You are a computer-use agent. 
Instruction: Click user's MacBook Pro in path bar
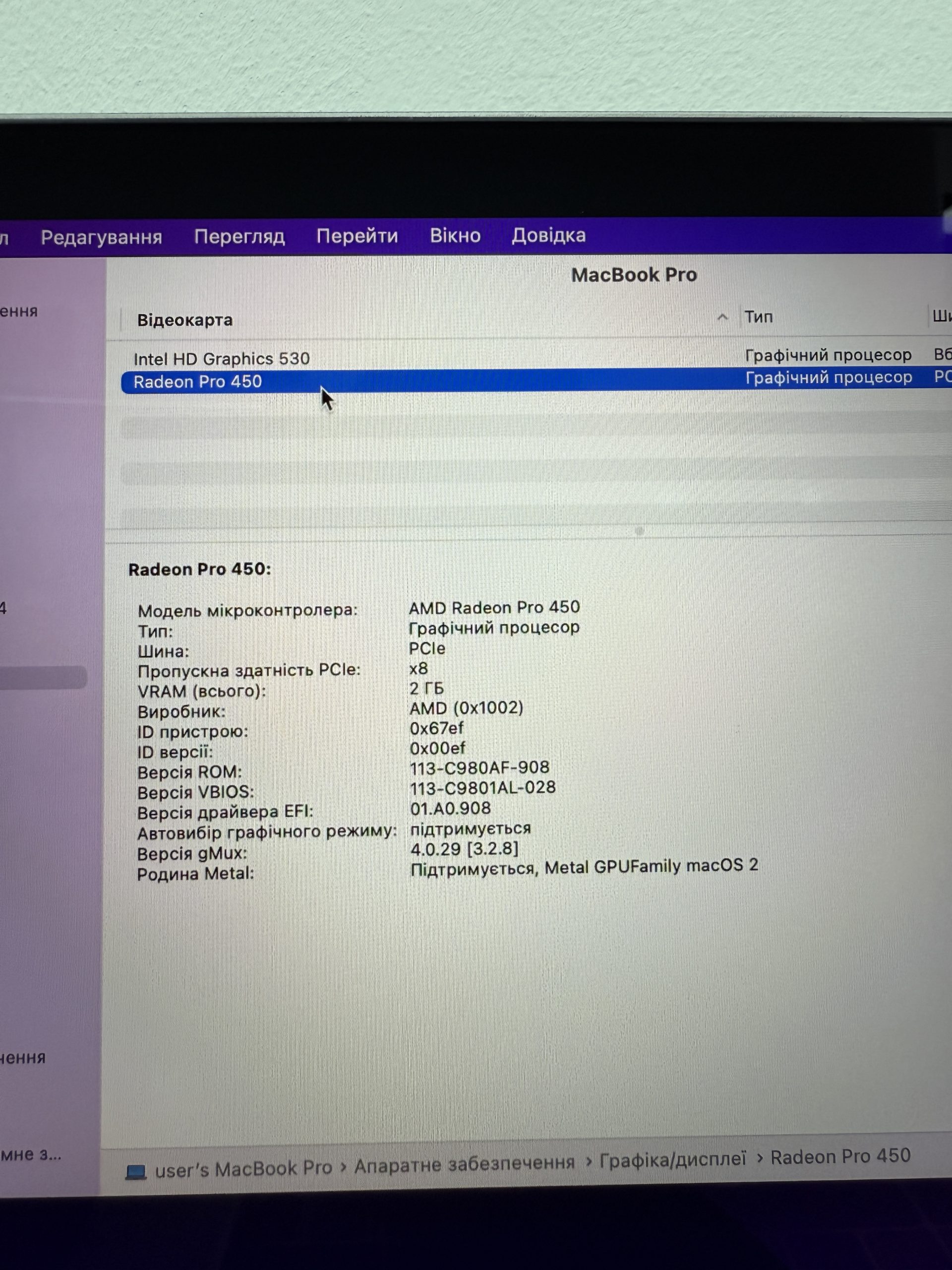pos(243,1168)
